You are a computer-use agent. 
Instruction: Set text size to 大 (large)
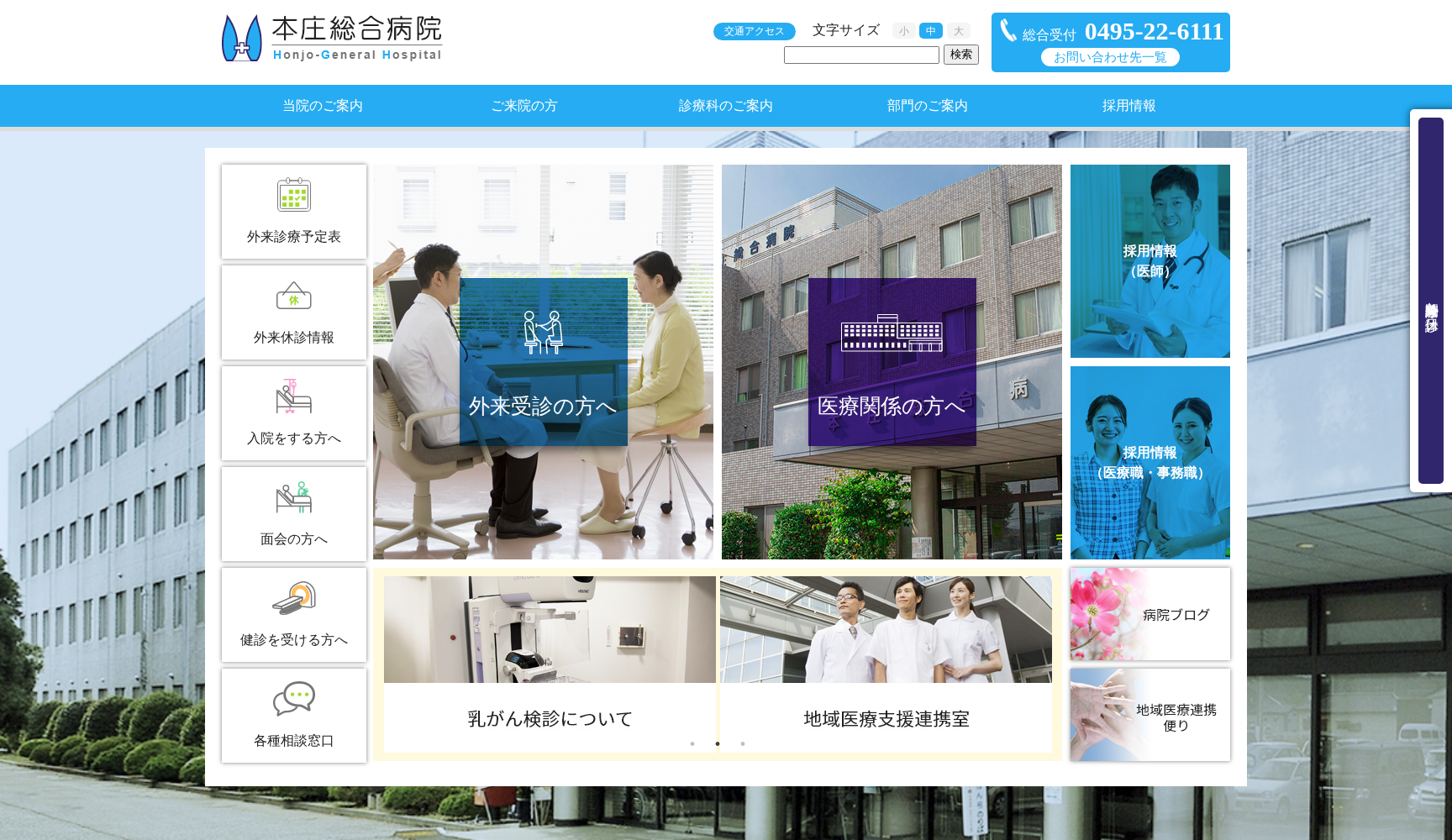[x=958, y=31]
